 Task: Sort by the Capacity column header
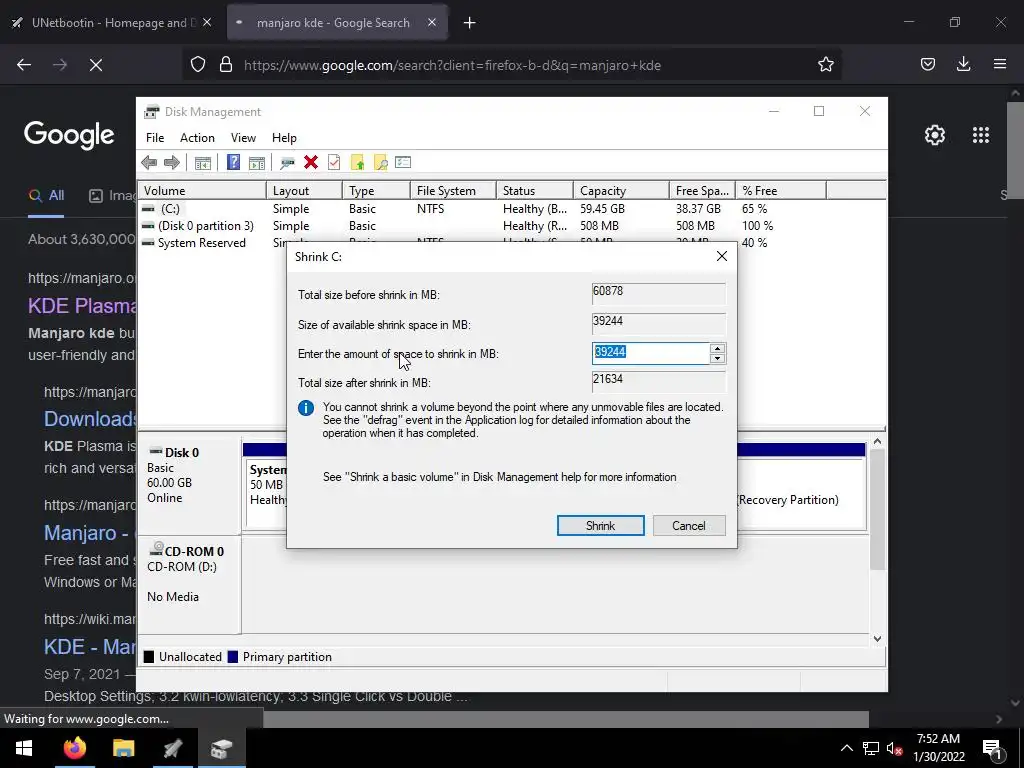pyautogui.click(x=621, y=191)
